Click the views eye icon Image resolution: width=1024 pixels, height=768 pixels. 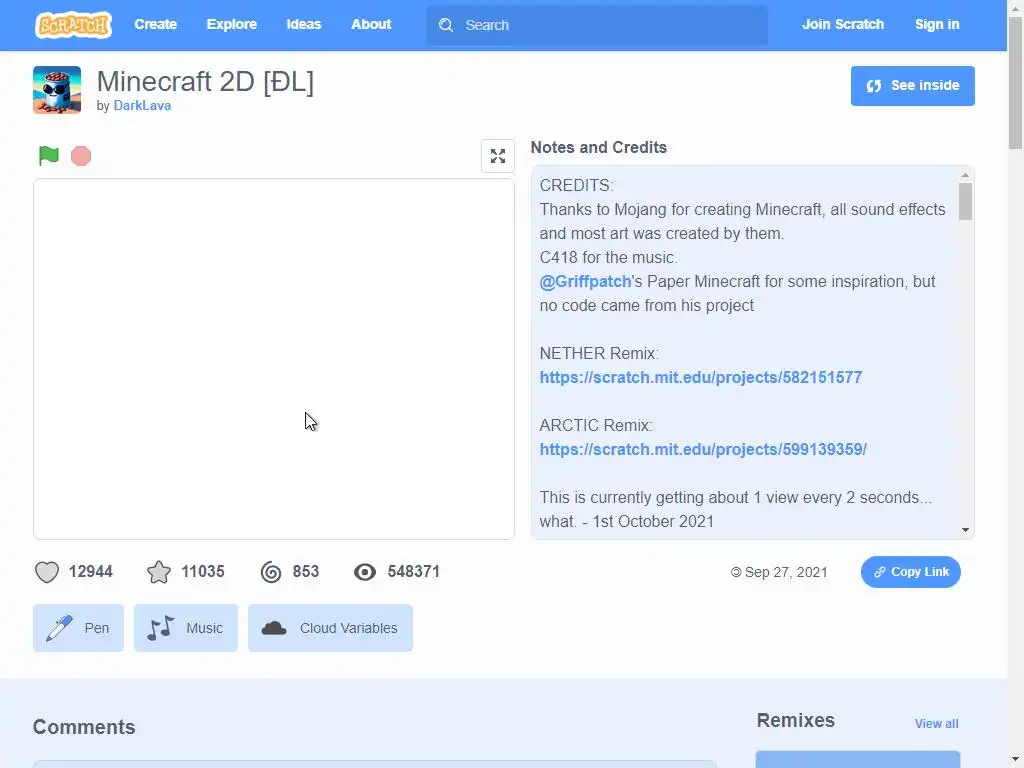pyautogui.click(x=365, y=572)
